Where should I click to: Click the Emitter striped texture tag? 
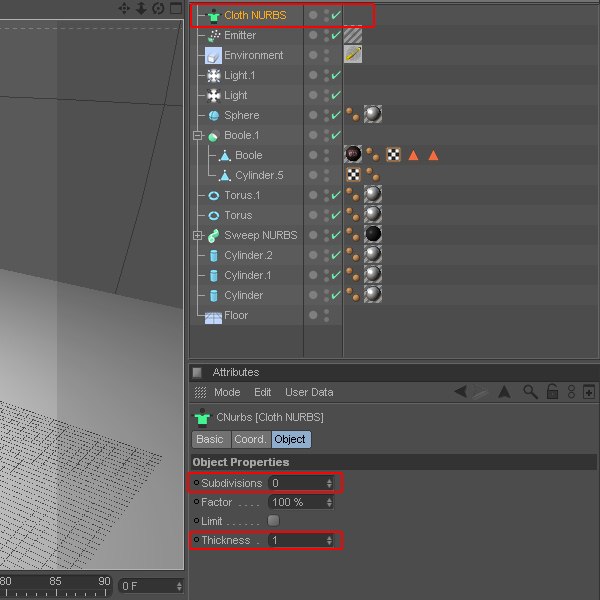(x=352, y=35)
